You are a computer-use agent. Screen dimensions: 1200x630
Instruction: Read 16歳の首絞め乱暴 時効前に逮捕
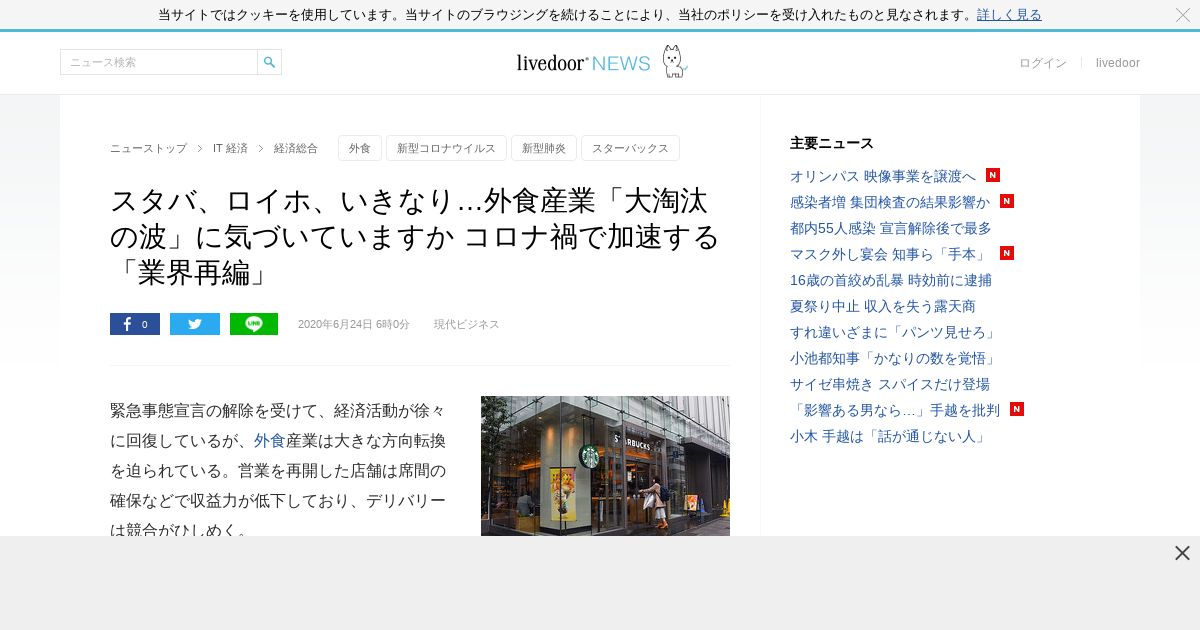pyautogui.click(x=891, y=280)
